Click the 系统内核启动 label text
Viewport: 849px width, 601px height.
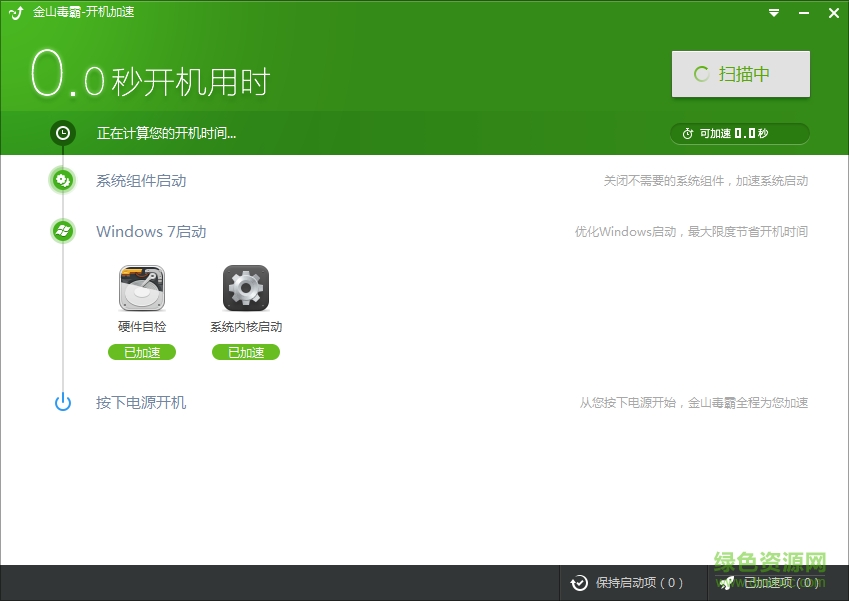(x=246, y=326)
